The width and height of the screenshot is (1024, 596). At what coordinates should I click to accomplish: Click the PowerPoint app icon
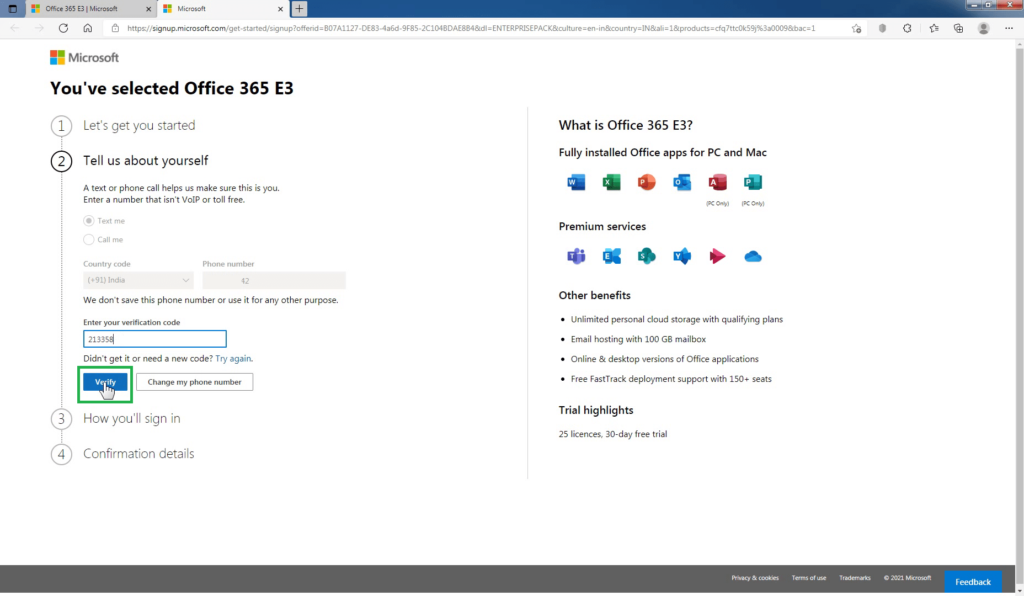click(x=647, y=182)
